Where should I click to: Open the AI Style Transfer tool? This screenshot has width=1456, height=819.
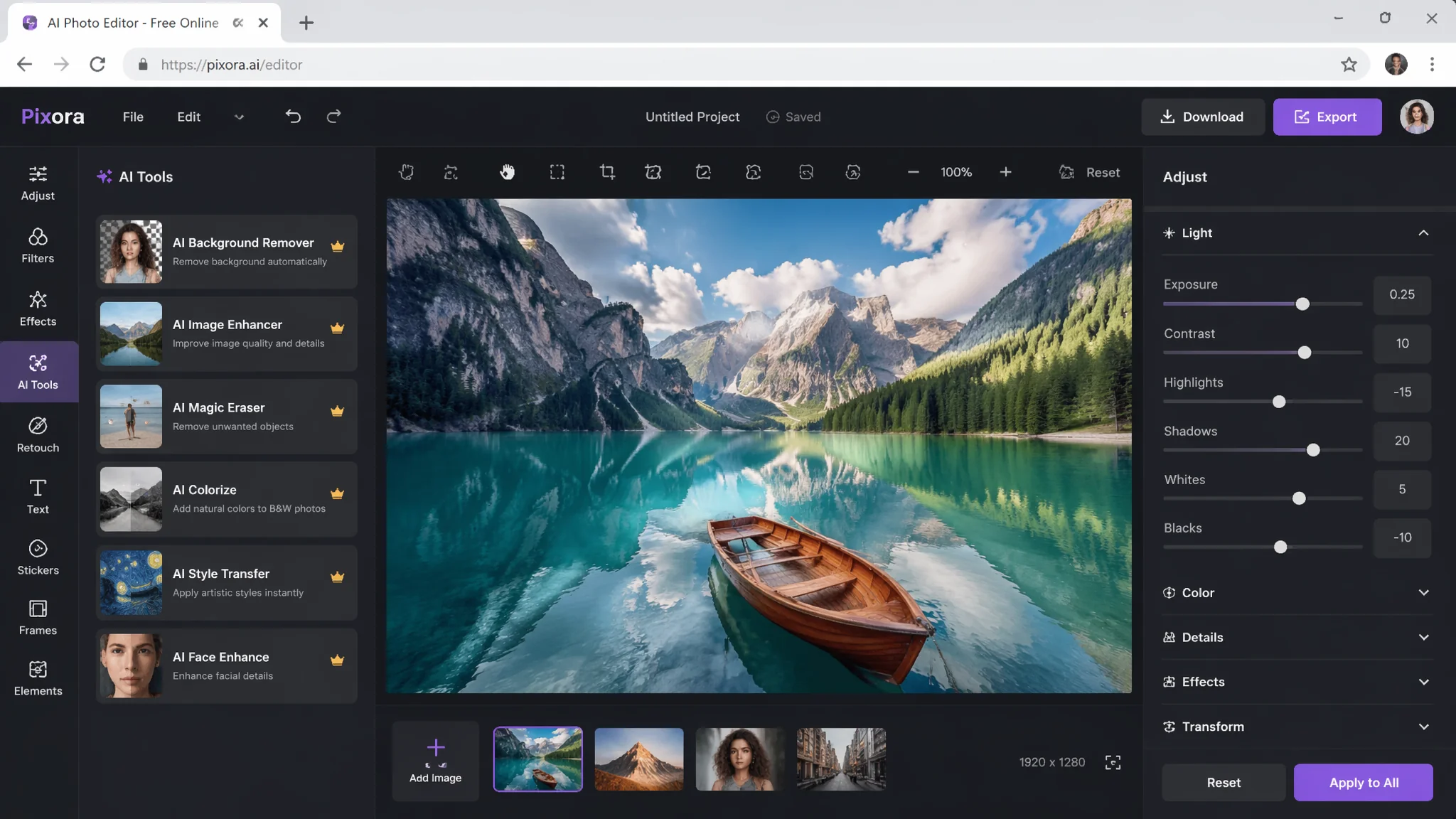coord(226,583)
